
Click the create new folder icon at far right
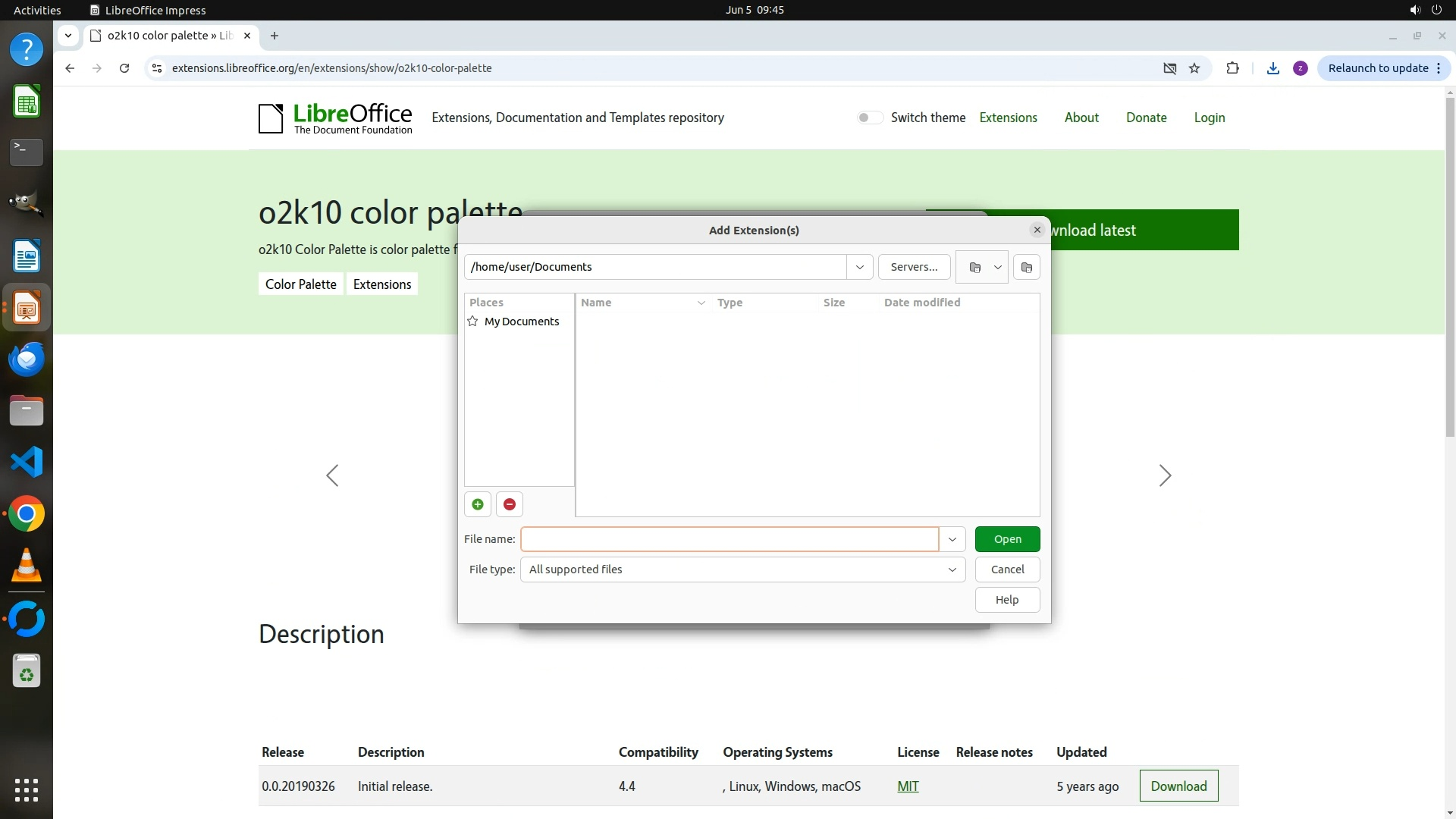point(1026,267)
